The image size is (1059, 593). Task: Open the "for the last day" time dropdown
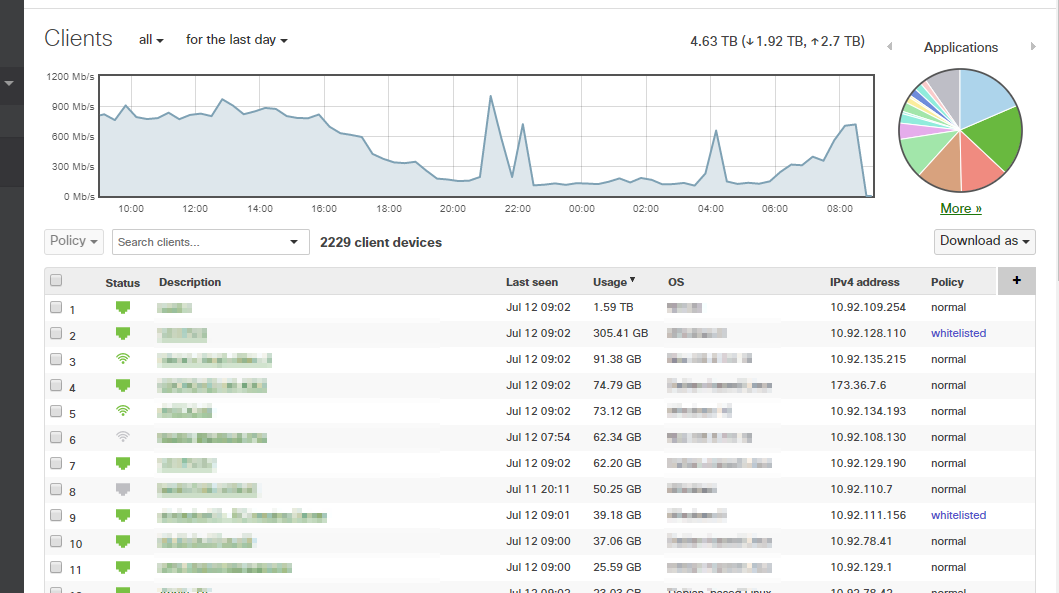tap(235, 40)
